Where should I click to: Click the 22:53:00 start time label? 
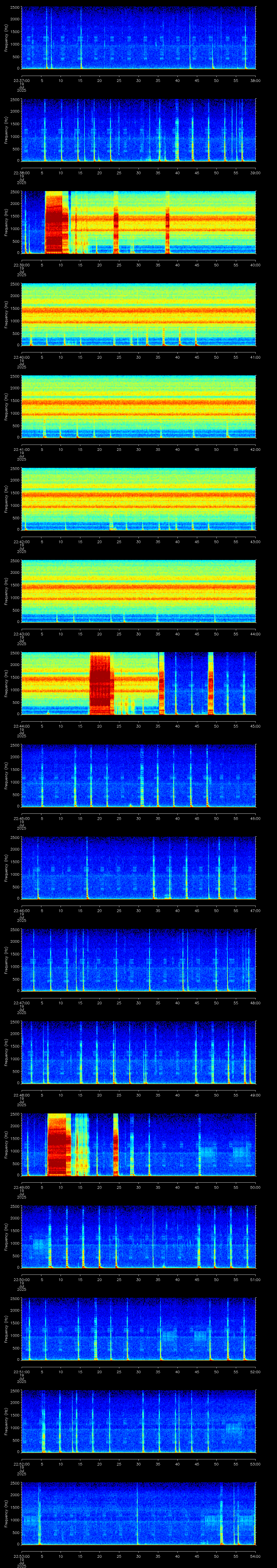[x=21, y=1556]
